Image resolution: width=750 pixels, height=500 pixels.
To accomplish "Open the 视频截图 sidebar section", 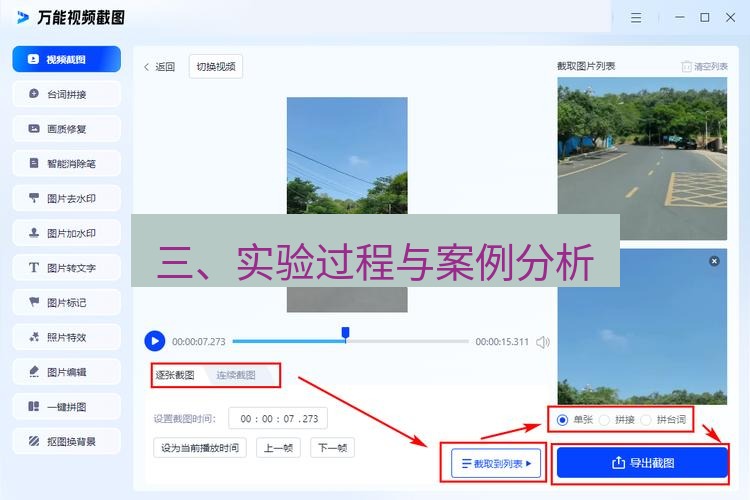I will (66, 59).
